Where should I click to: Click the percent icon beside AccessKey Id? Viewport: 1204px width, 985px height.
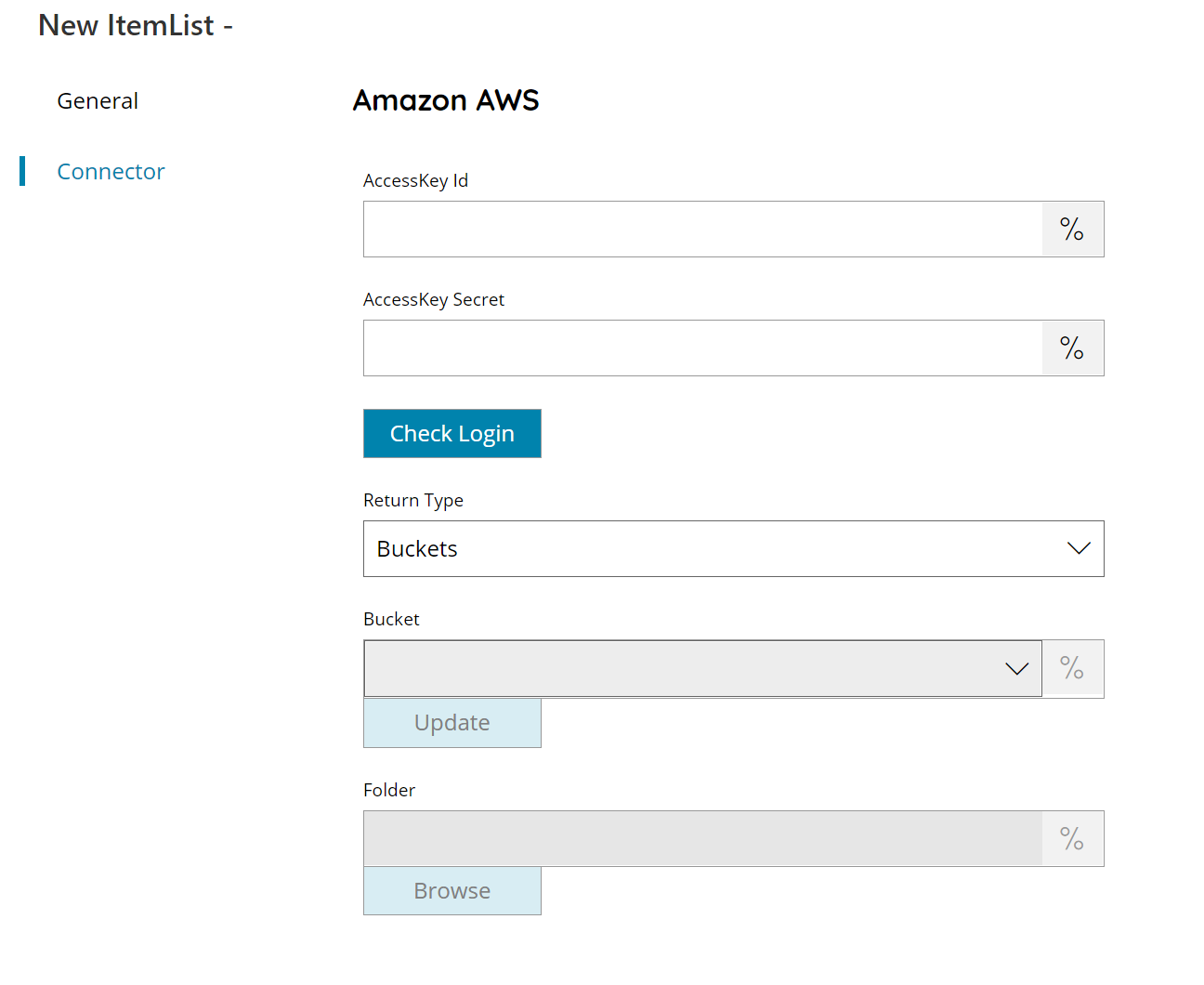1072,230
